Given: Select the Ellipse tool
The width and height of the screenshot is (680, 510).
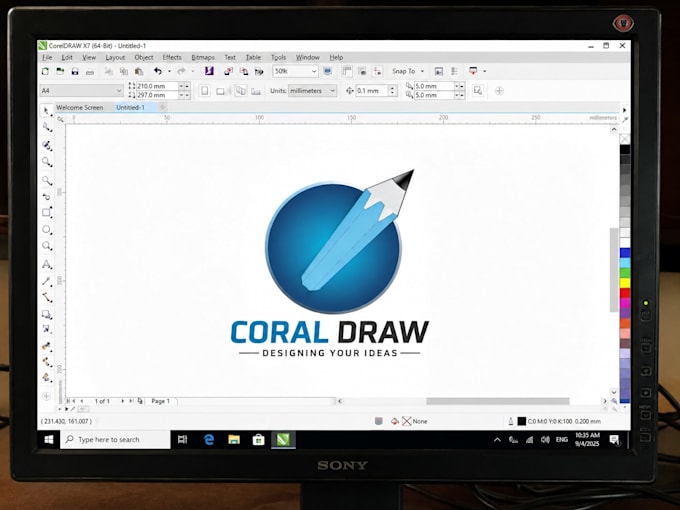Looking at the screenshot, I should click(x=46, y=229).
